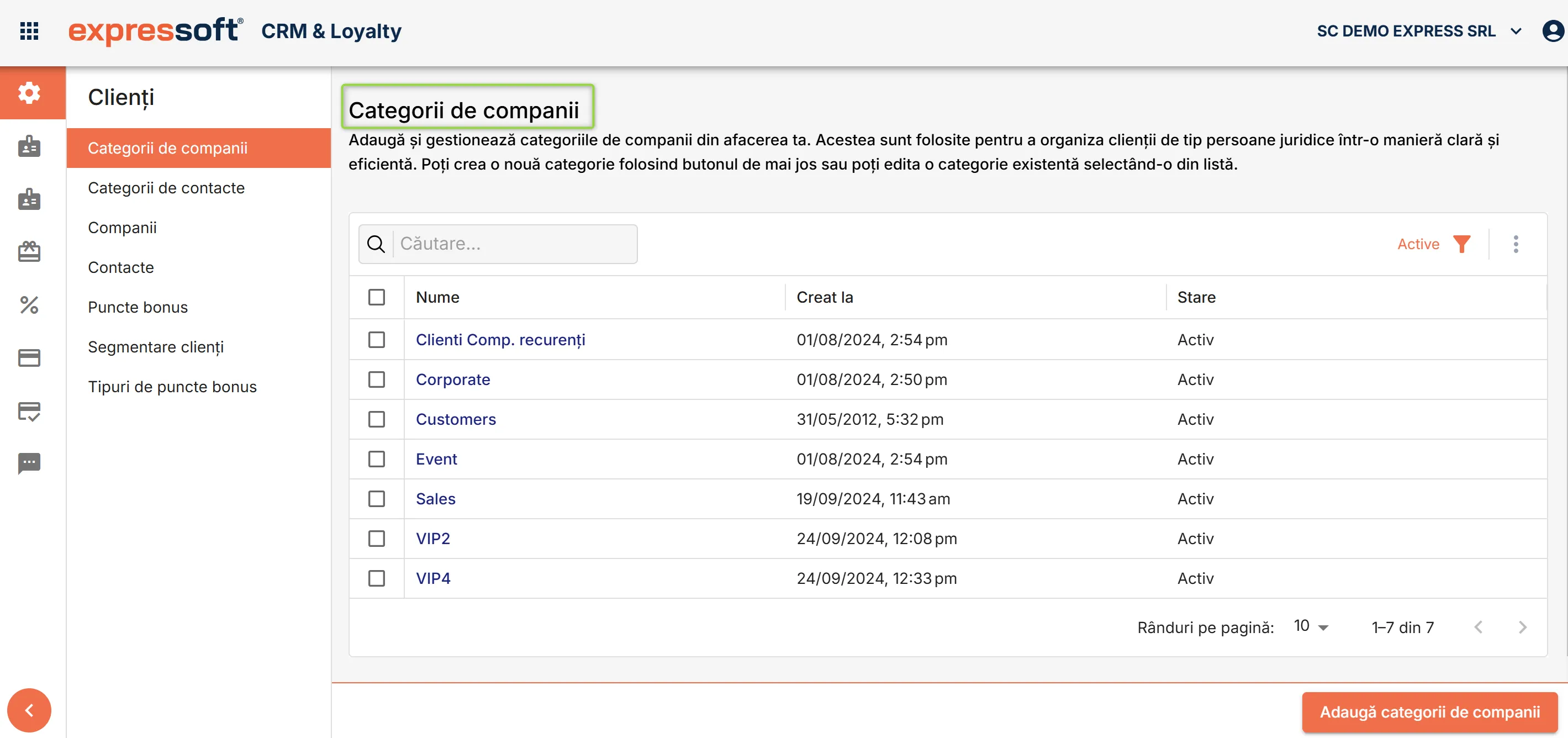This screenshot has height=738, width=1568.
Task: Go to the previous page arrow
Action: (x=1479, y=627)
